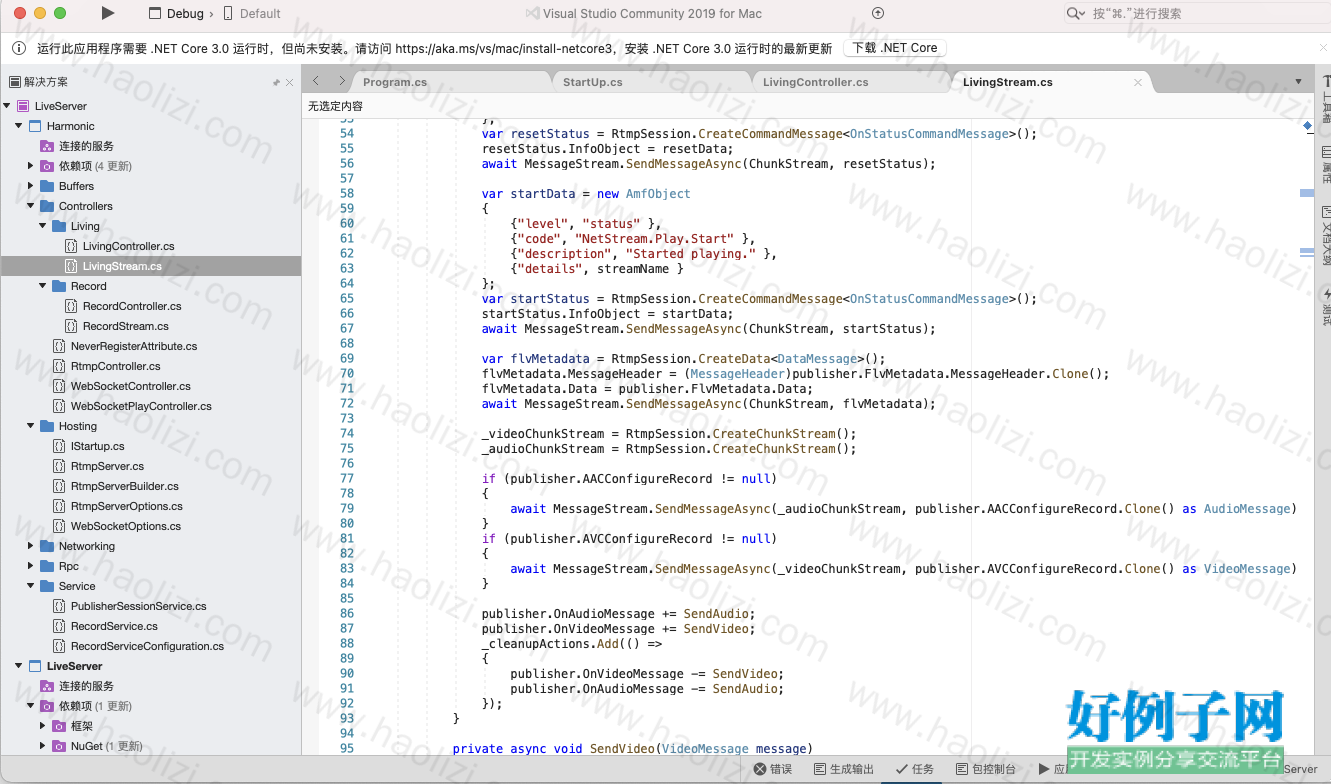The image size is (1331, 784).
Task: Switch to the Program.cs tab
Action: (x=395, y=82)
